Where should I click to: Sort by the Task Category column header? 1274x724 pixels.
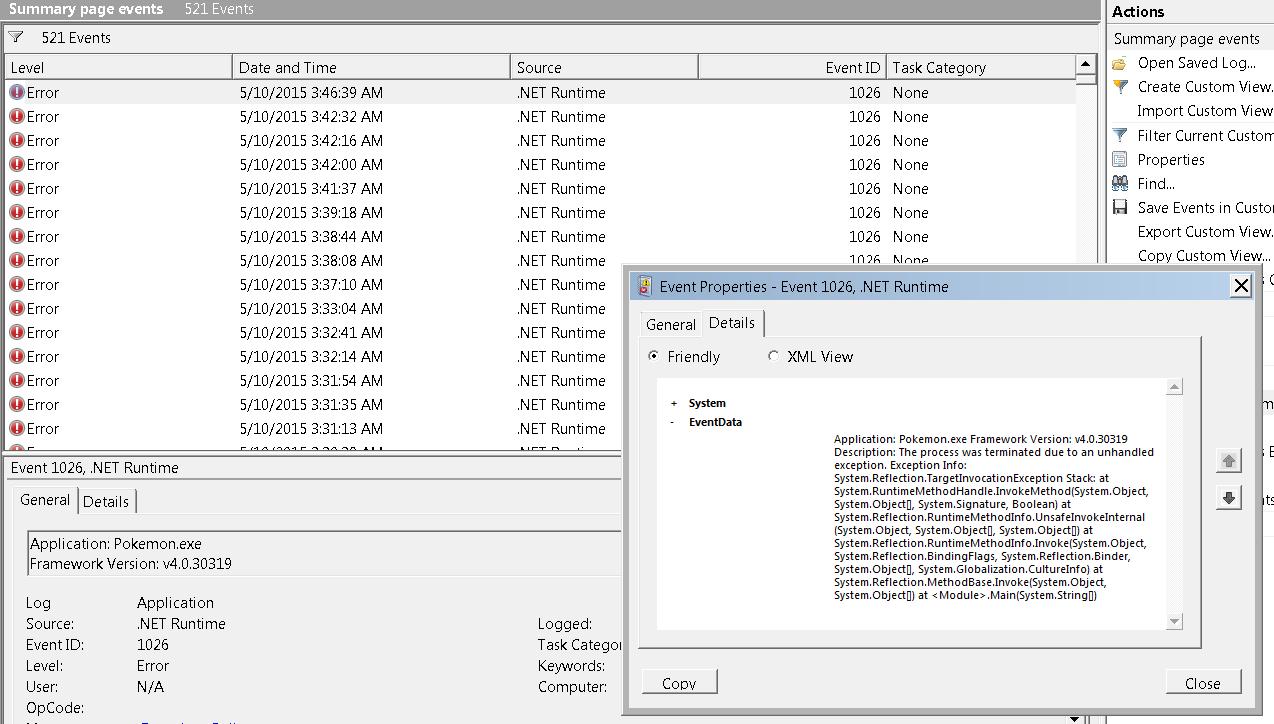coord(981,67)
